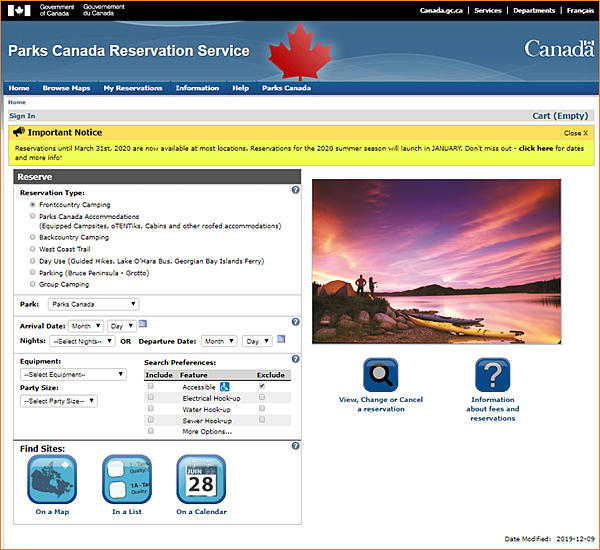Open My Reservations menu item

pos(133,88)
